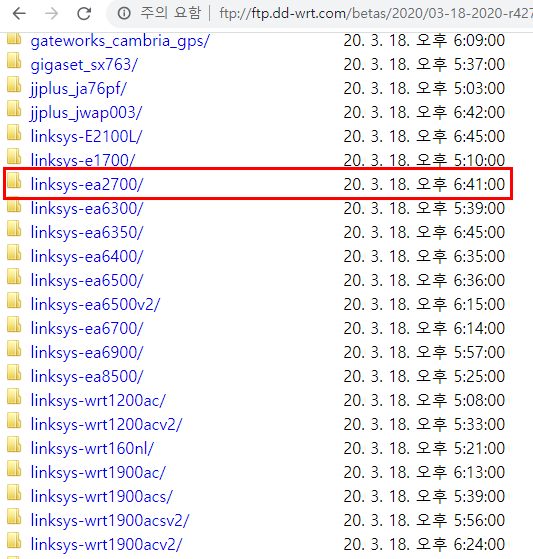Open the linksys-ea6300/ folder link

[x=87, y=209]
